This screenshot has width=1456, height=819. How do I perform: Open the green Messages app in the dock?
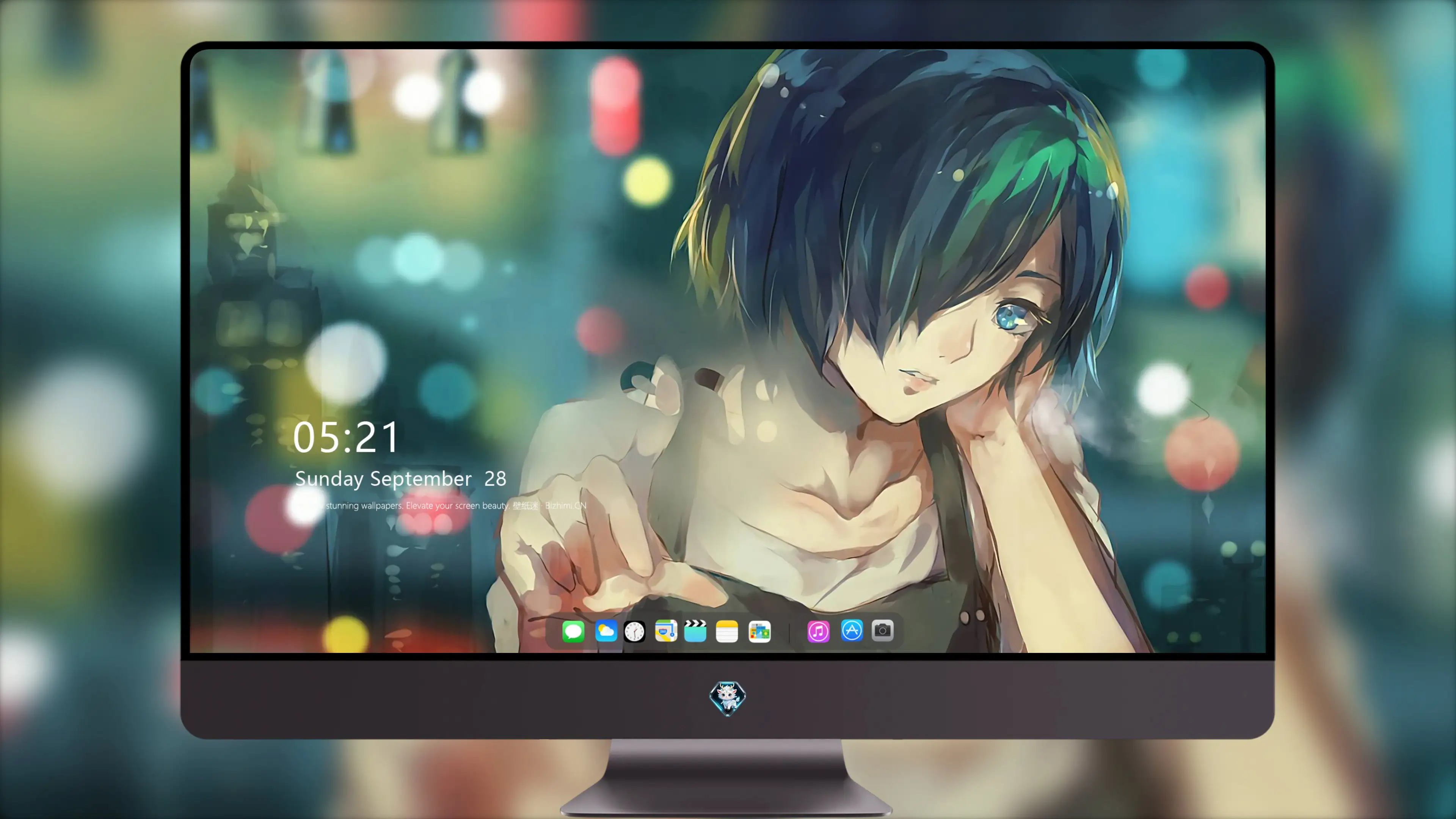point(573,631)
